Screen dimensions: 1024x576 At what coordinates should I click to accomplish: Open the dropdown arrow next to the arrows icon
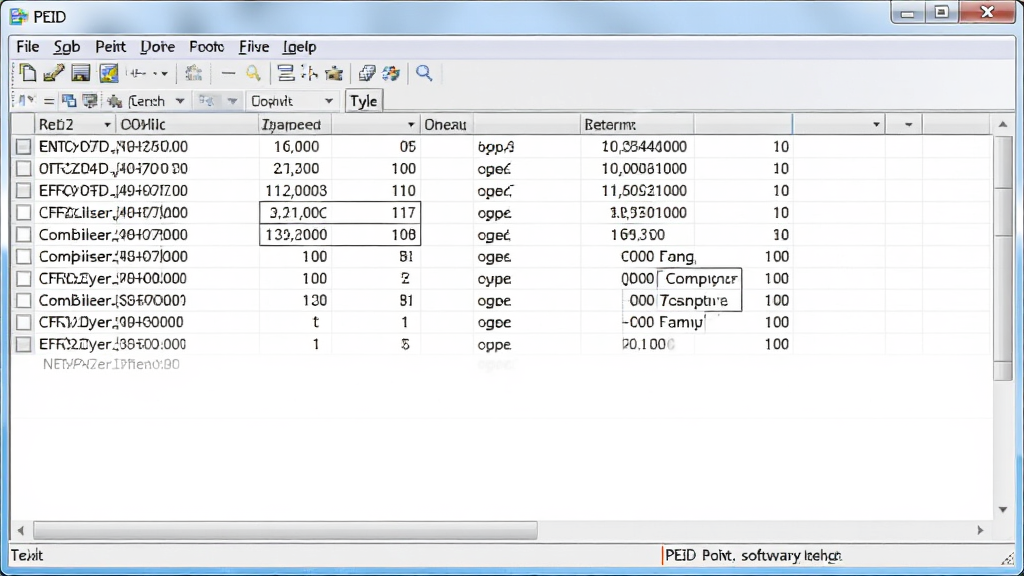point(232,101)
